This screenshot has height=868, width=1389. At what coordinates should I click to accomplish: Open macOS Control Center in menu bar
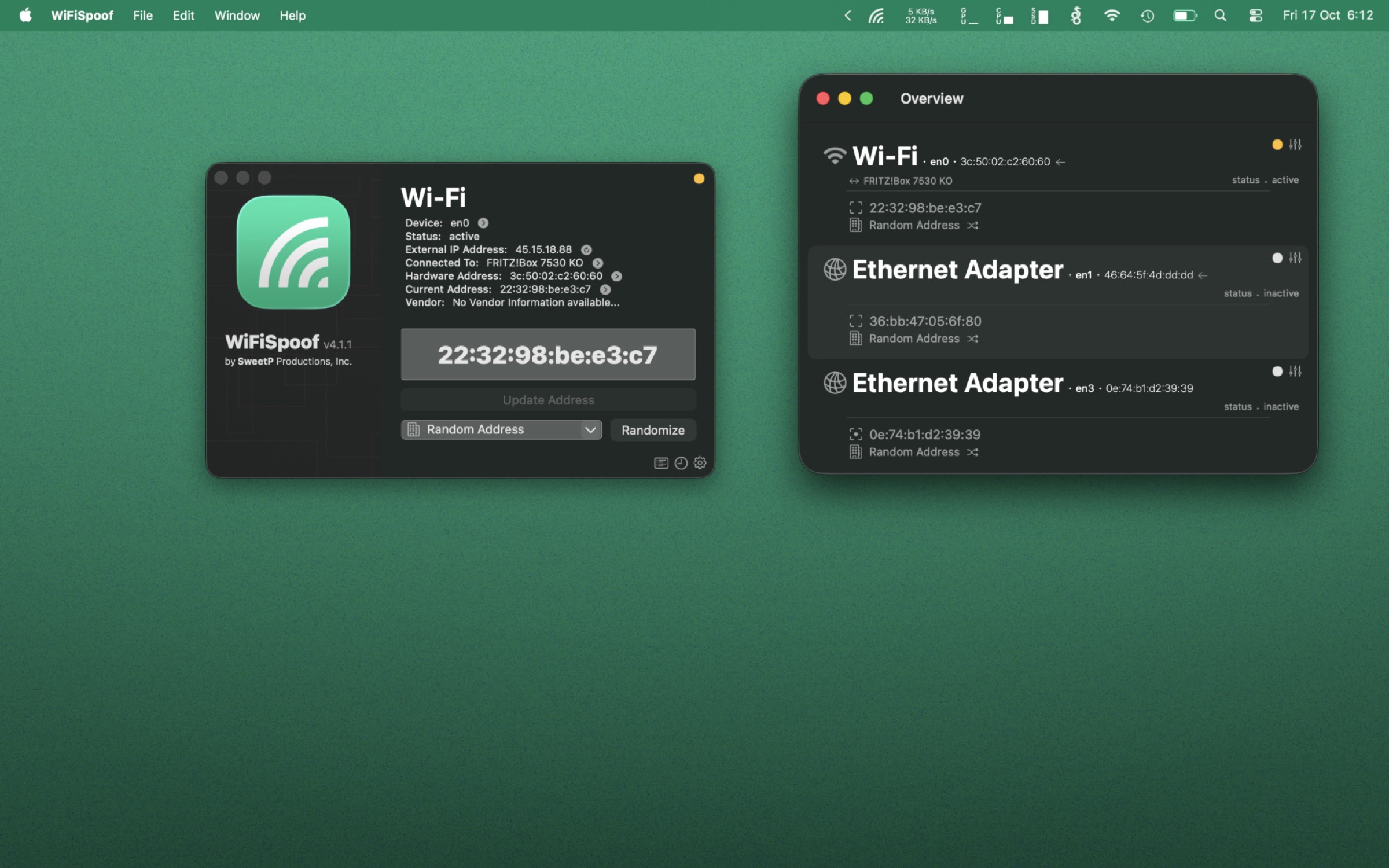tap(1255, 16)
